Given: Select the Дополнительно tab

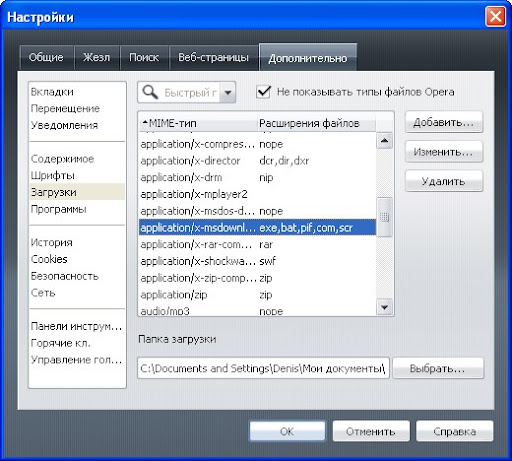Looking at the screenshot, I should (308, 58).
